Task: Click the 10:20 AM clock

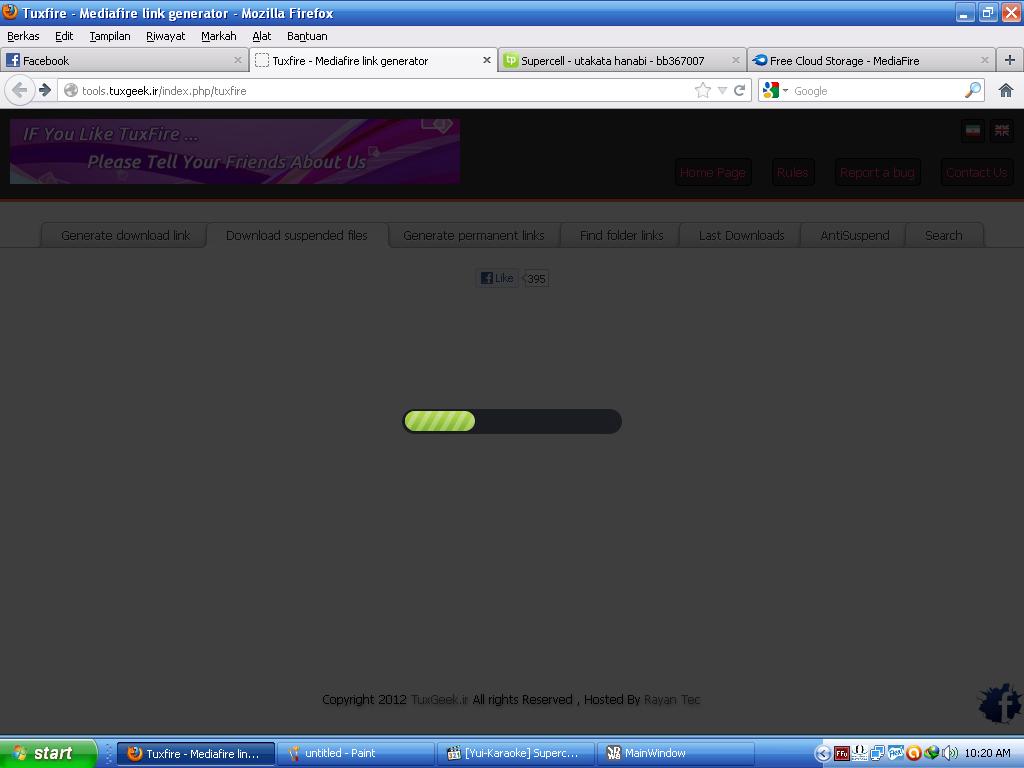Action: coord(987,753)
